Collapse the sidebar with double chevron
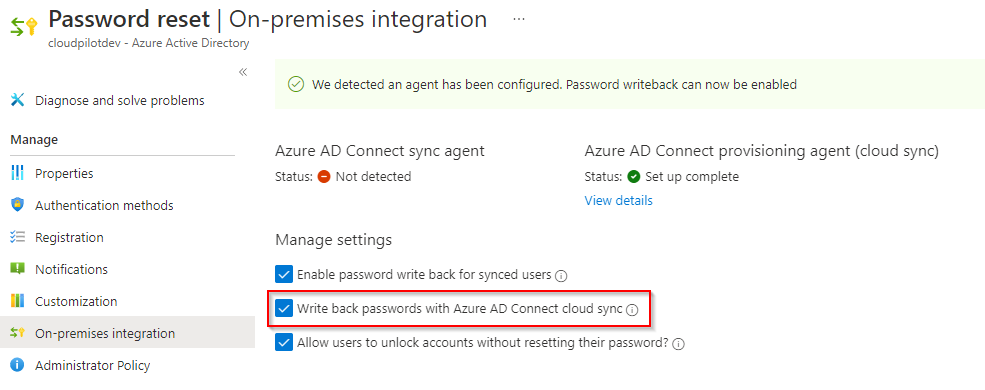The height and width of the screenshot is (390, 985). (x=243, y=72)
